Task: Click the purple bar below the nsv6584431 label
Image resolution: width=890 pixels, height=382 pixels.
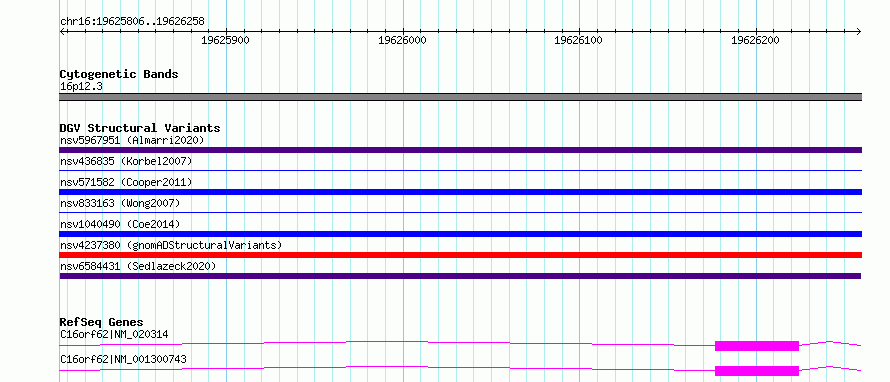Action: pos(460,276)
